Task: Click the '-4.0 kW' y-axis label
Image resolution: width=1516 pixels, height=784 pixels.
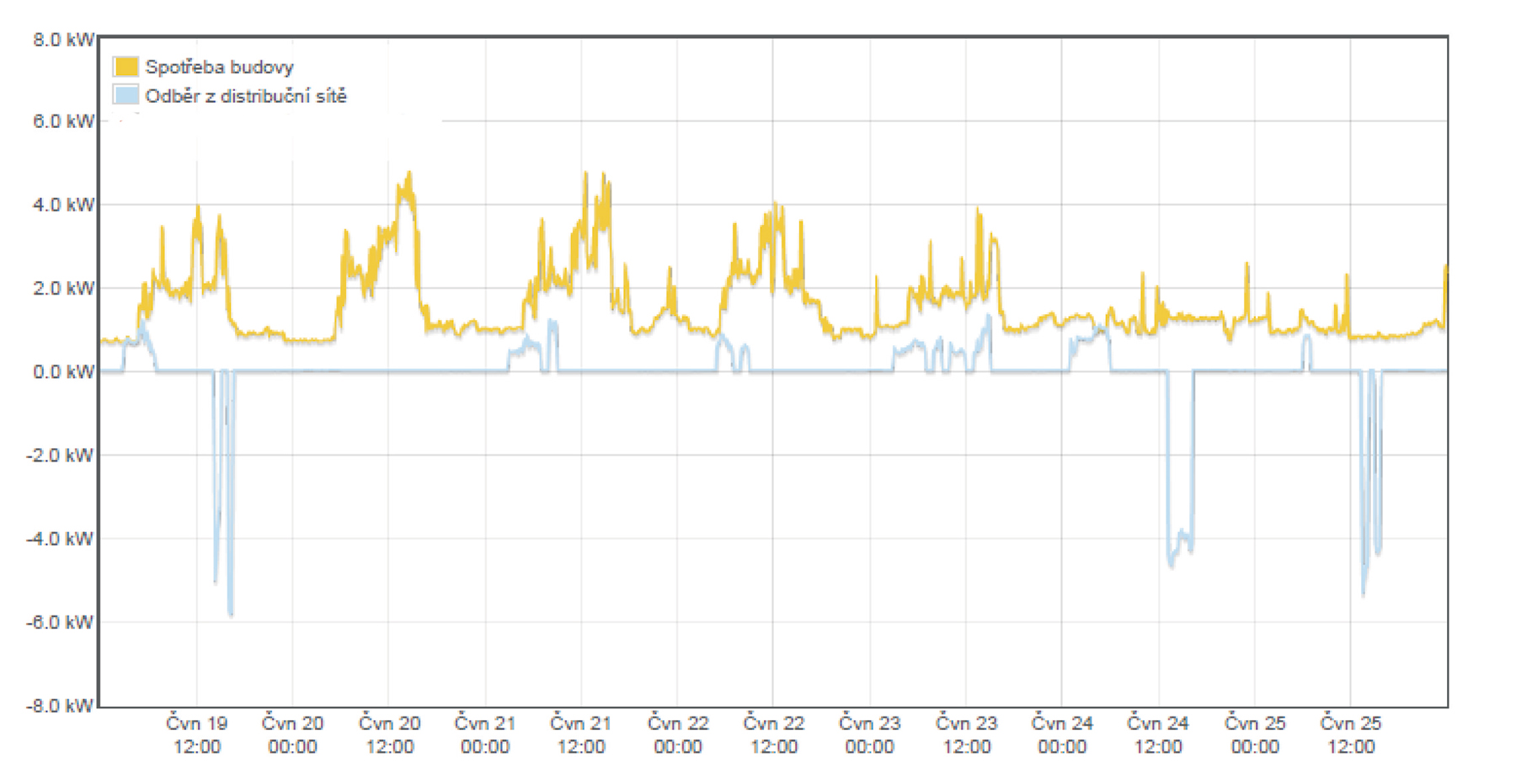Action: point(61,538)
